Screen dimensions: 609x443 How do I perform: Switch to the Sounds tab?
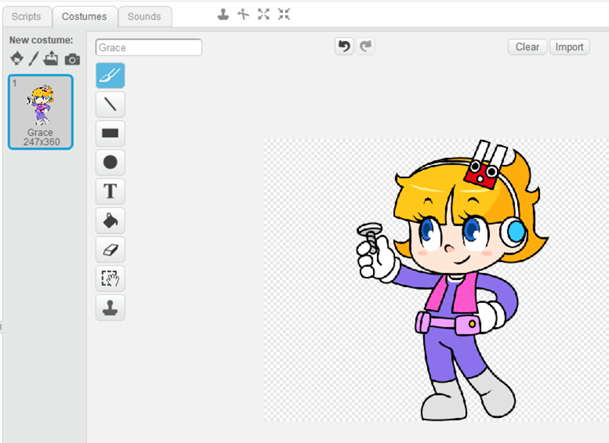tap(146, 17)
